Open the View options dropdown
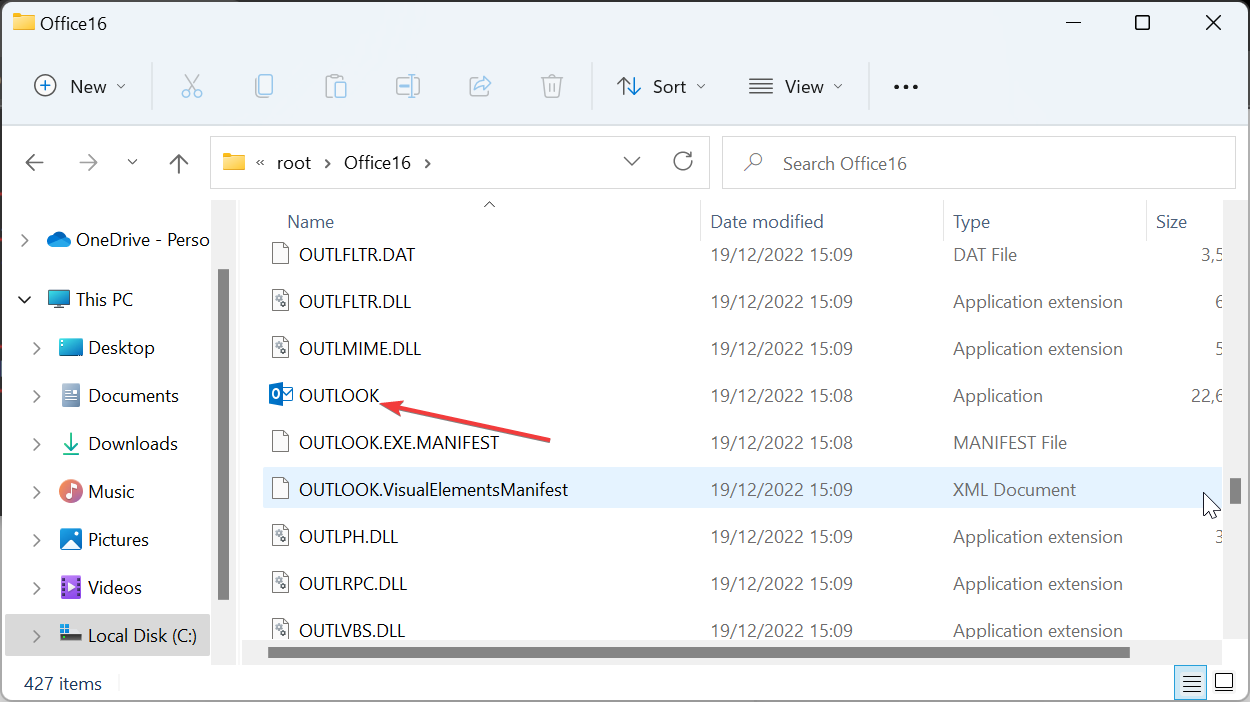This screenshot has height=702, width=1250. (796, 87)
